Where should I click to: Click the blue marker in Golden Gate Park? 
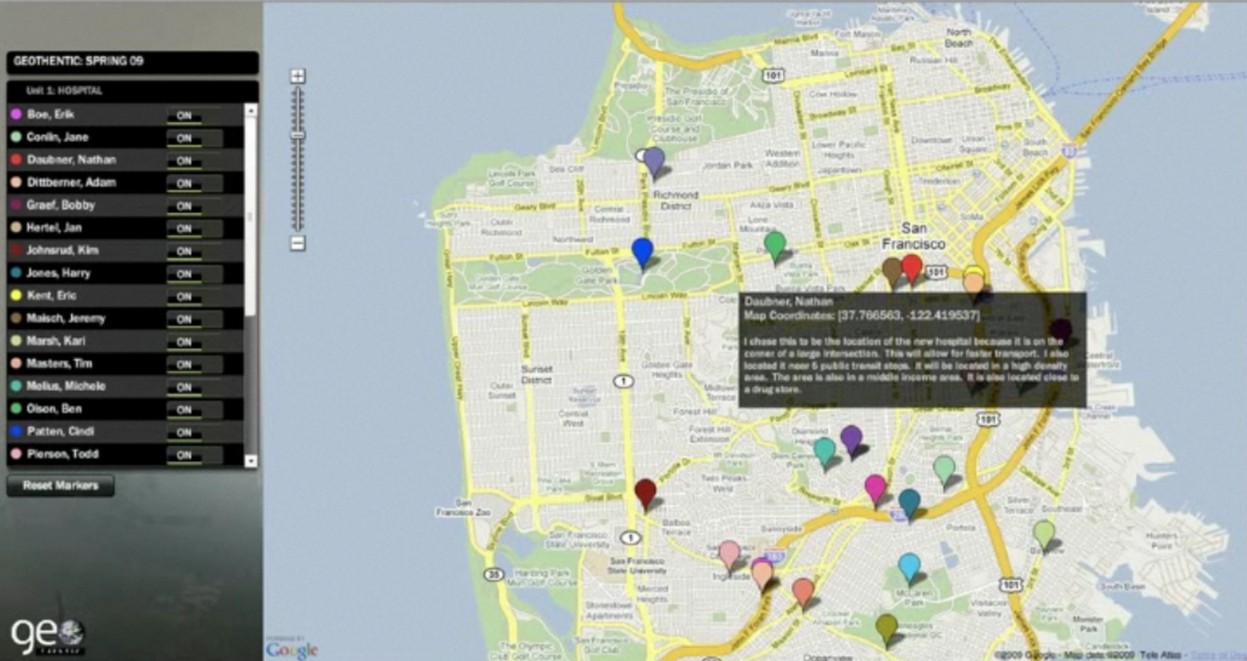642,251
